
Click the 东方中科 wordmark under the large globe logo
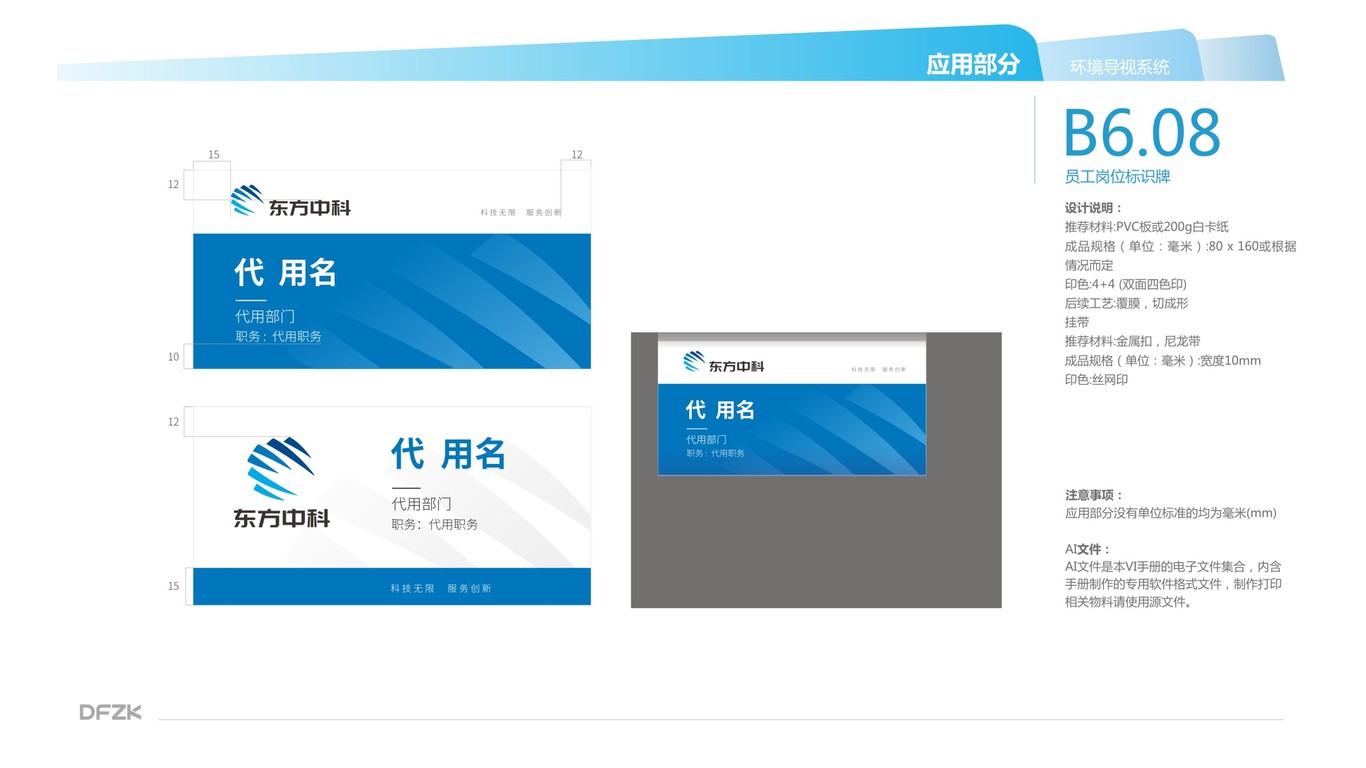pyautogui.click(x=281, y=518)
